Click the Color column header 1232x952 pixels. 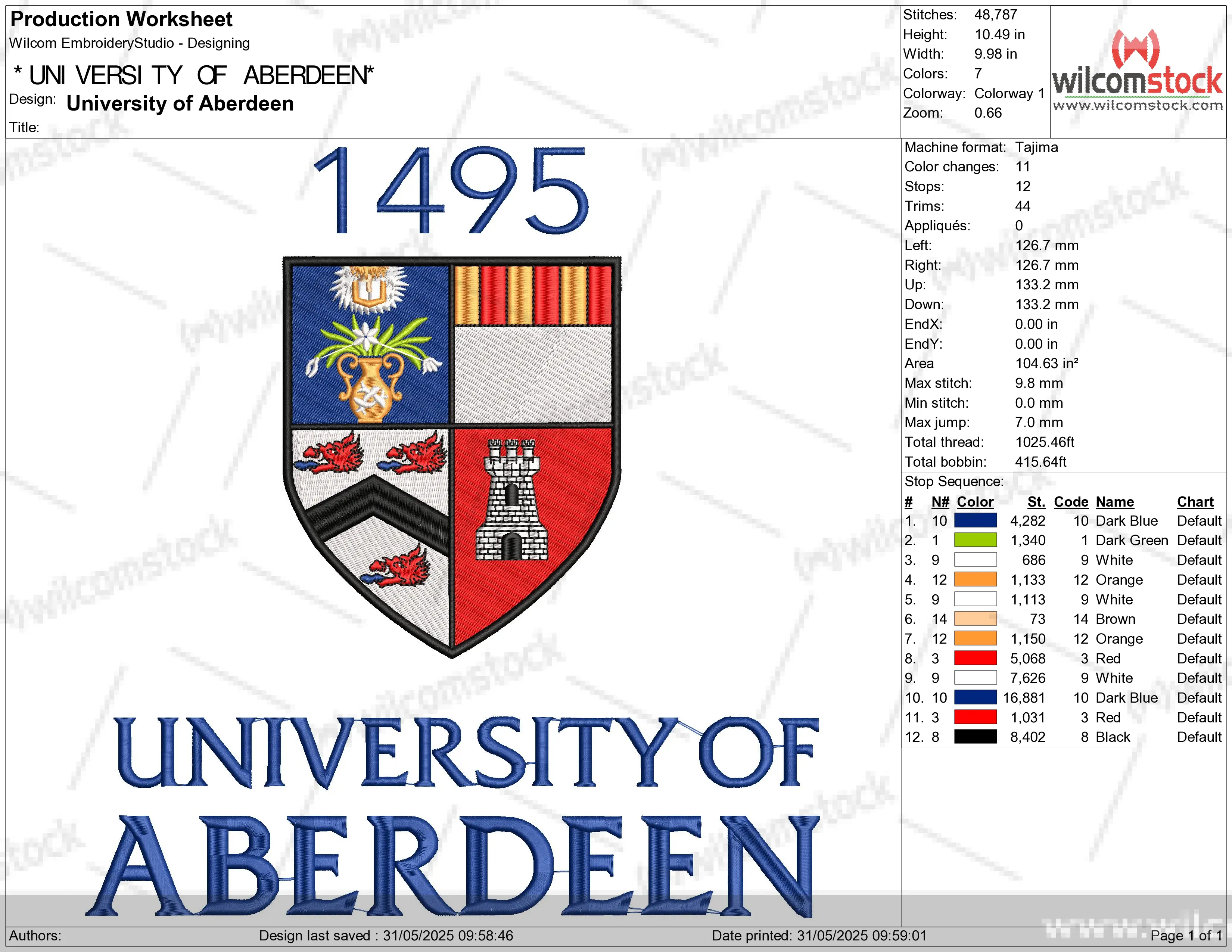[975, 502]
